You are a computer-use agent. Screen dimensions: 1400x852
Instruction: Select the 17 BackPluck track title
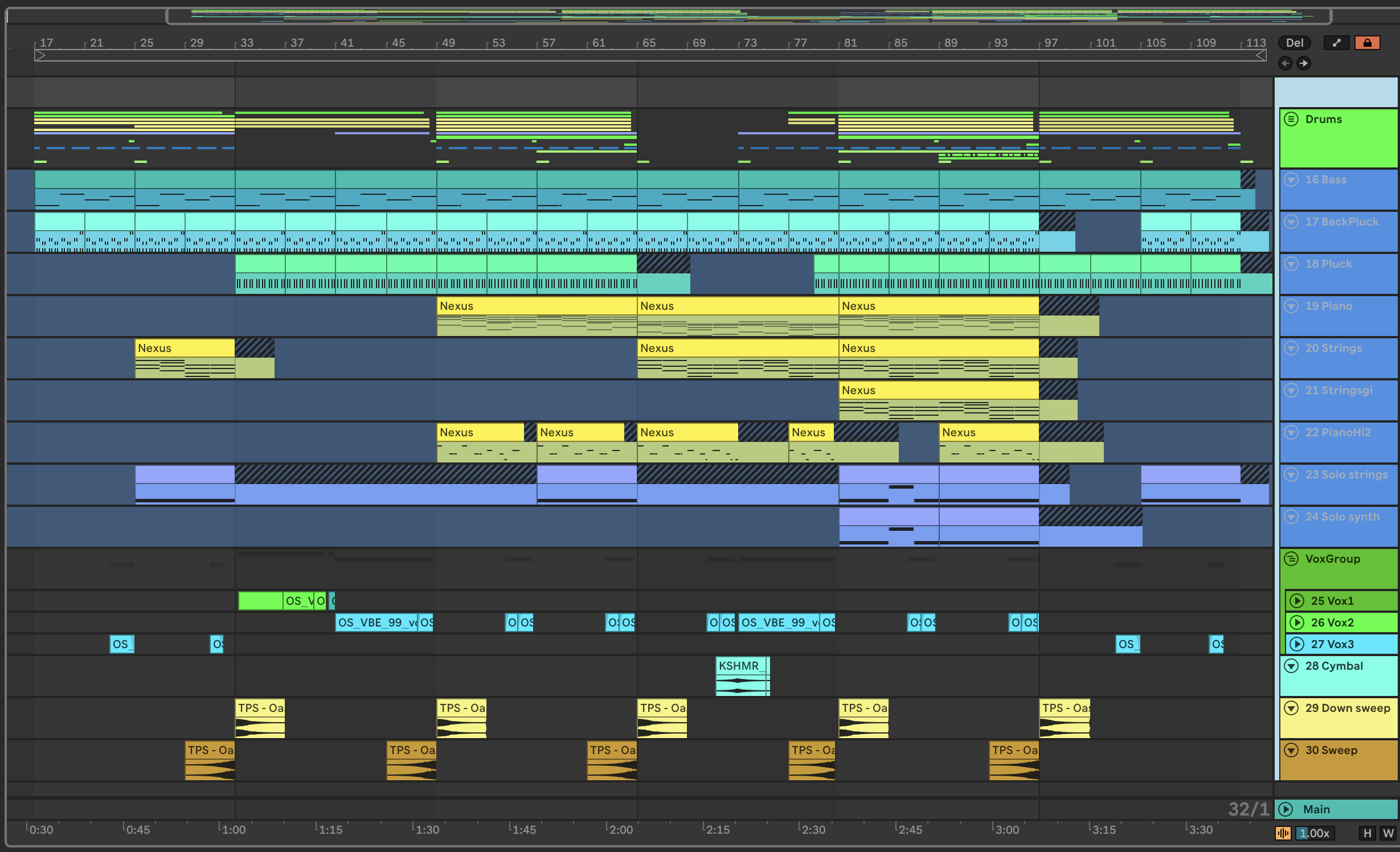1342,222
